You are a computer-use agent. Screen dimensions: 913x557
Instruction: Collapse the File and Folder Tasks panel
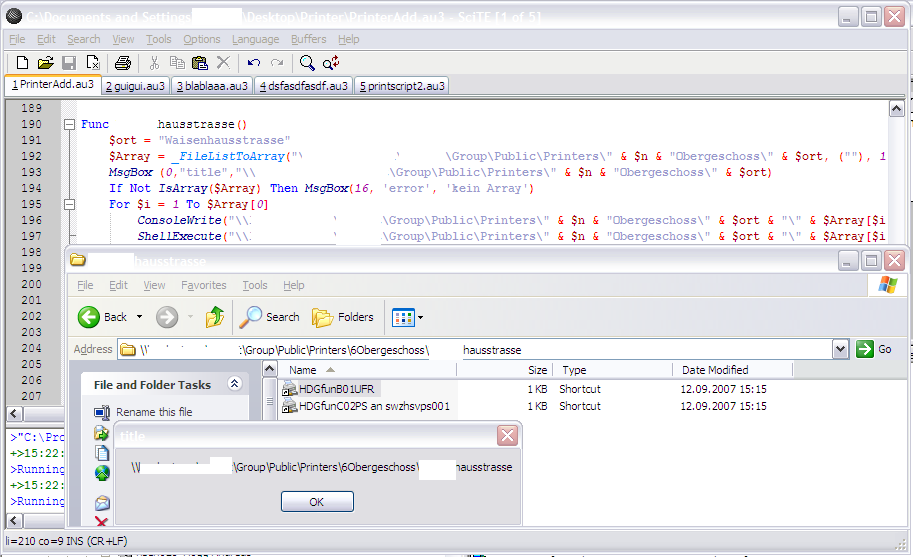click(235, 384)
